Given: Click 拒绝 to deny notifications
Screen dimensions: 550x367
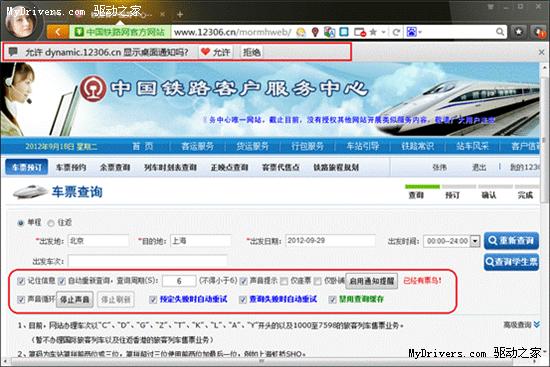Looking at the screenshot, I should 251,52.
